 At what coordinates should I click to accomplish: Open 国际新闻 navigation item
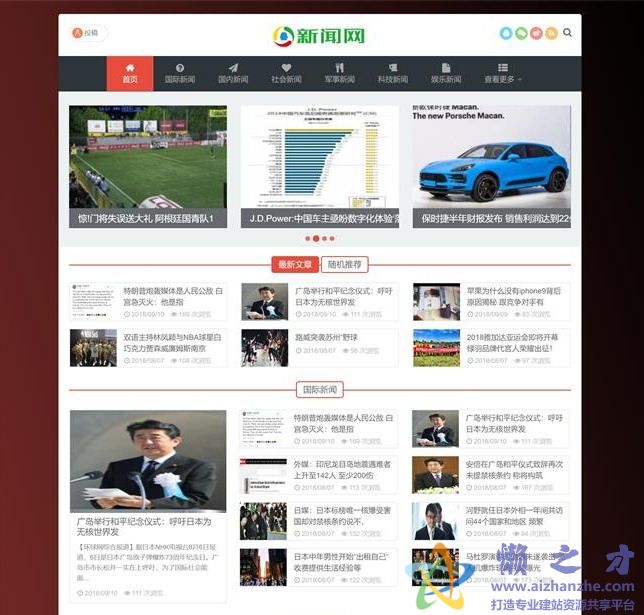[180, 74]
